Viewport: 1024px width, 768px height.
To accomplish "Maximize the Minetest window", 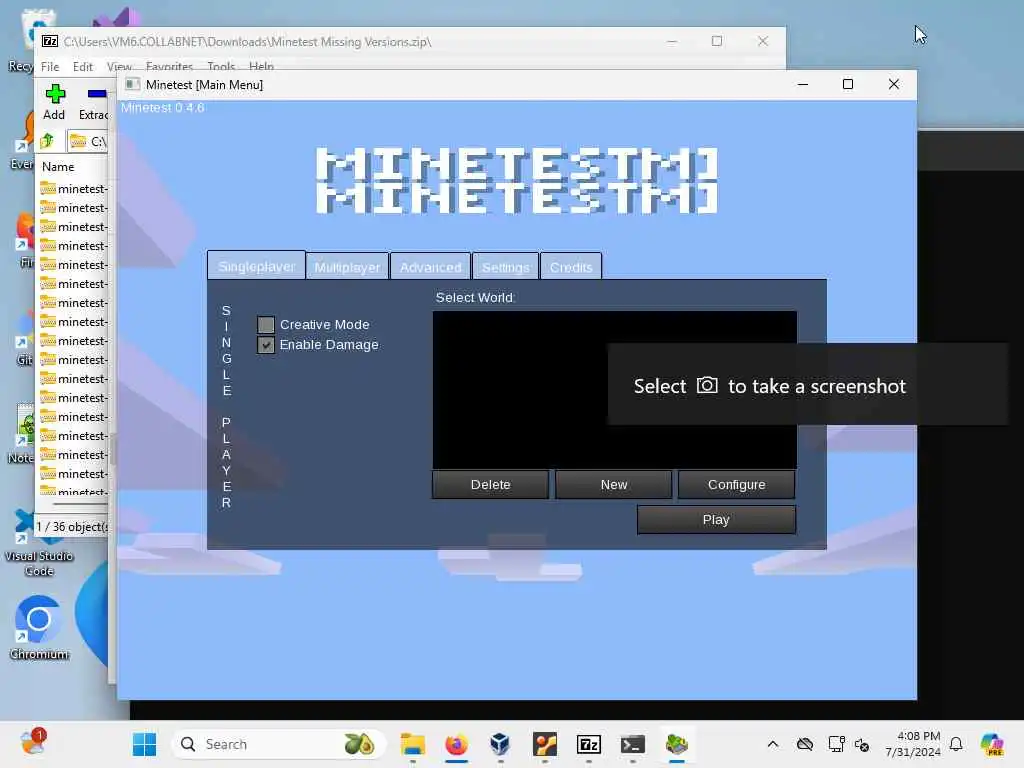I will coord(848,84).
